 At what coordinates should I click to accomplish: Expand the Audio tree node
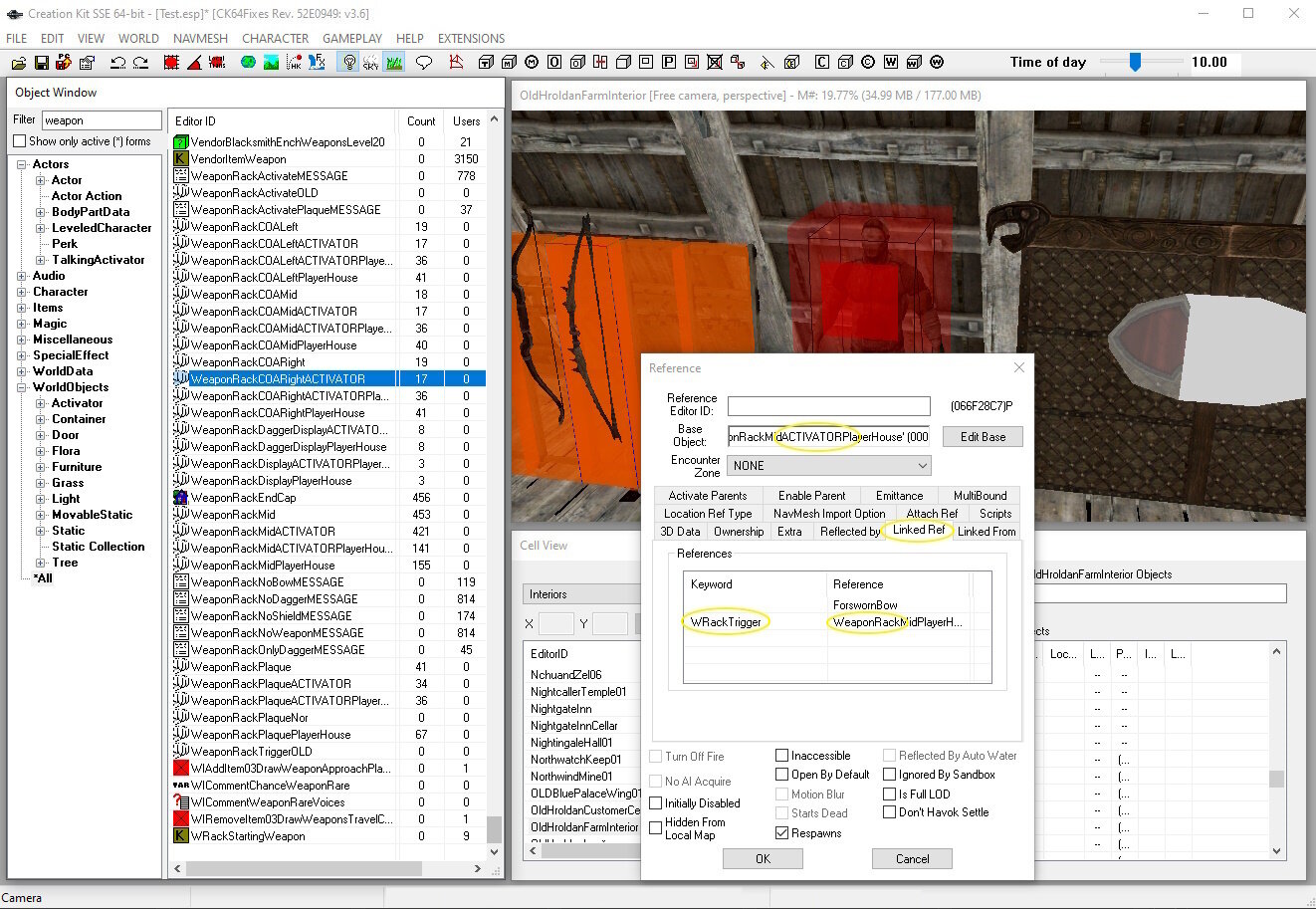pos(22,276)
